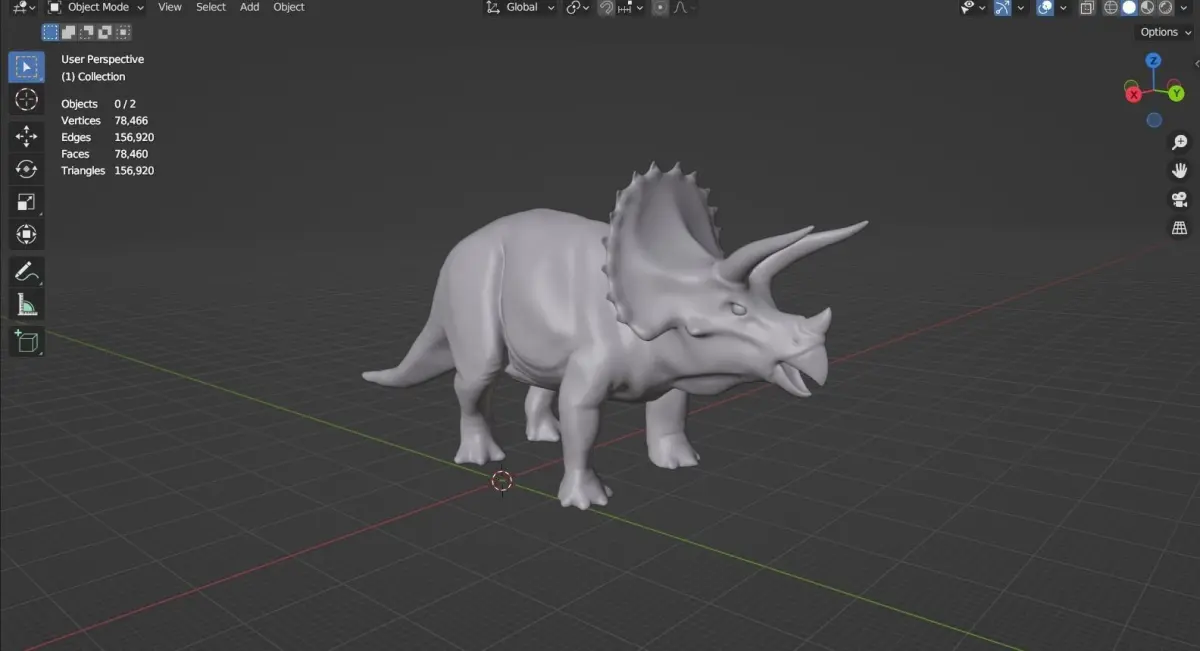Screen dimensions: 1200x651
Task: Switch to solid shading
Action: [1129, 7]
